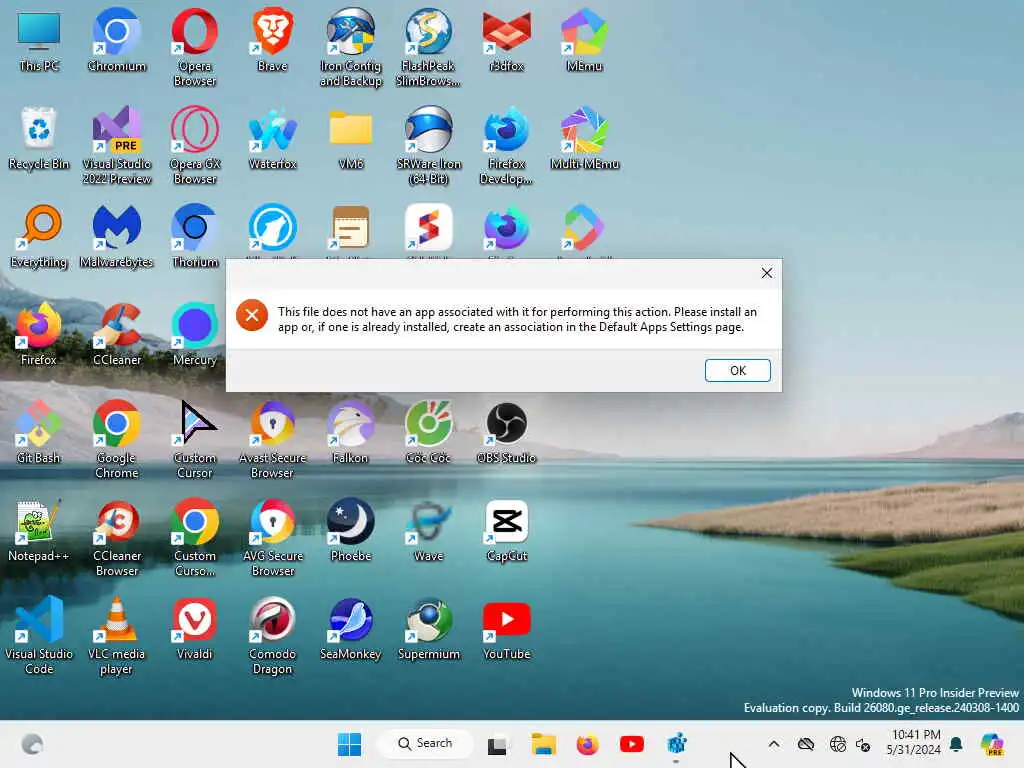Open the YouTube app in taskbar
Screen dimensions: 1024x768
(x=632, y=744)
